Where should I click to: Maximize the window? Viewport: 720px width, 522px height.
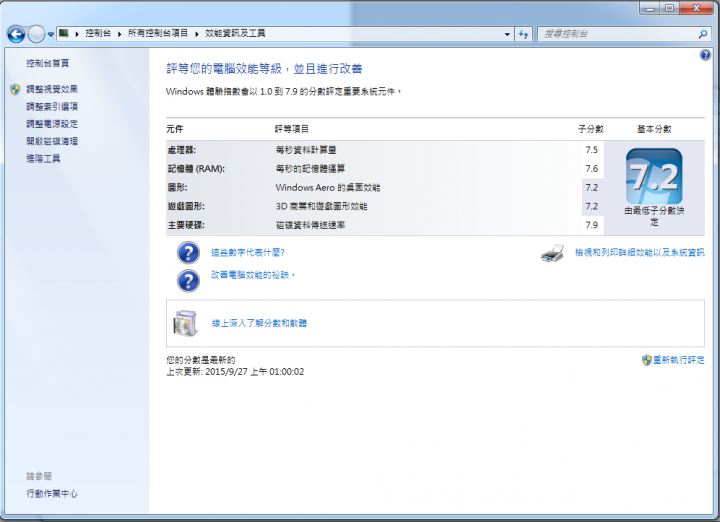(x=669, y=8)
